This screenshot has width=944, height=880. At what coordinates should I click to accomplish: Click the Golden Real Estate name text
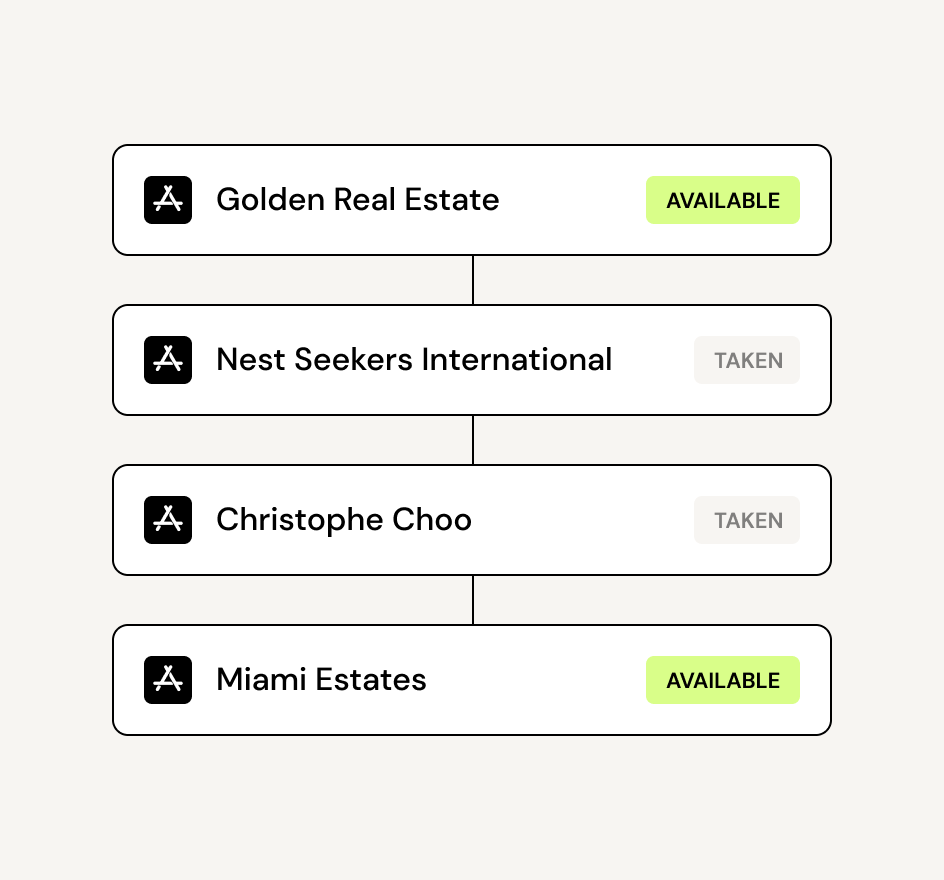tap(357, 200)
